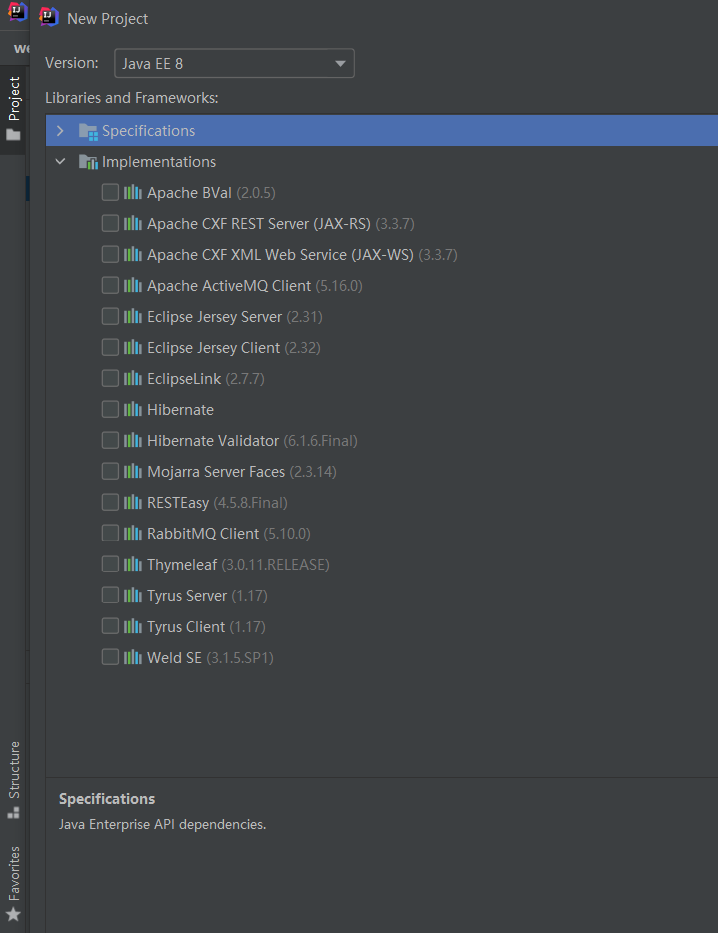Click the Tyrus Server library icon
718x933 pixels.
[133, 595]
